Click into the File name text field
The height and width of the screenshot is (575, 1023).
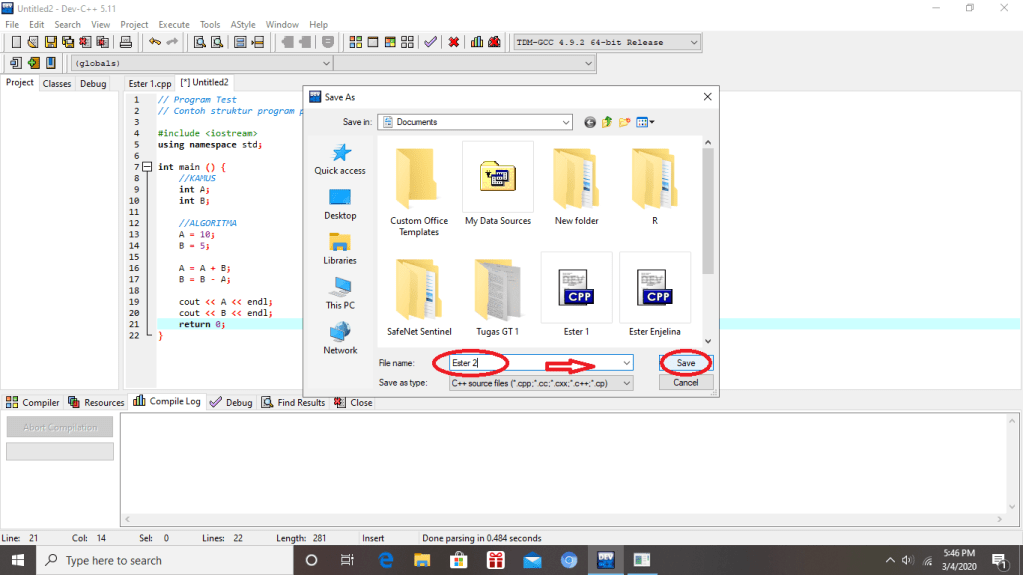[x=530, y=363]
